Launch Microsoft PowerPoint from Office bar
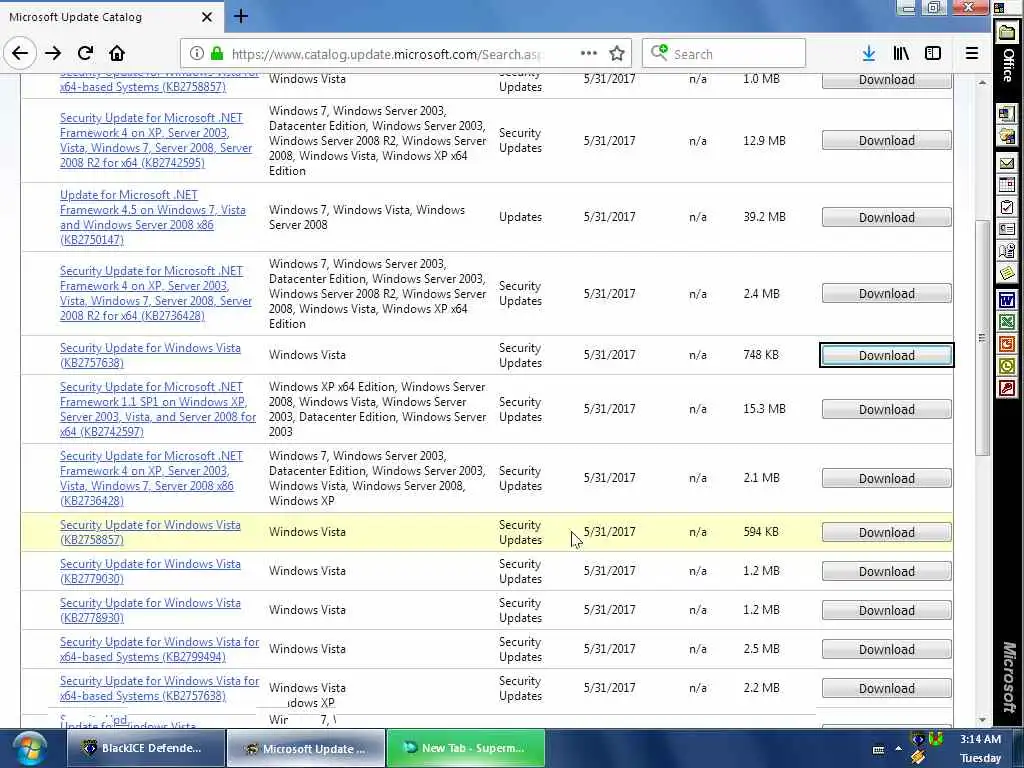The height and width of the screenshot is (768, 1024). [1006, 344]
